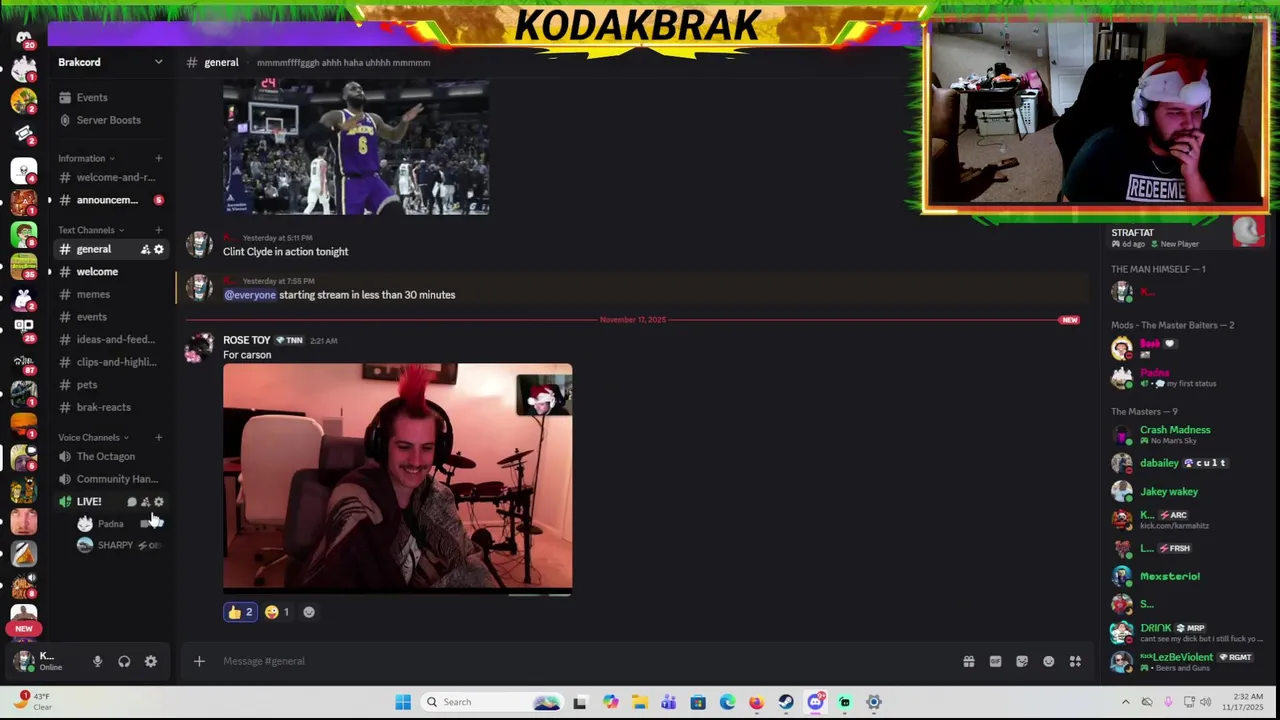Open the LeBron basketball image

(356, 148)
